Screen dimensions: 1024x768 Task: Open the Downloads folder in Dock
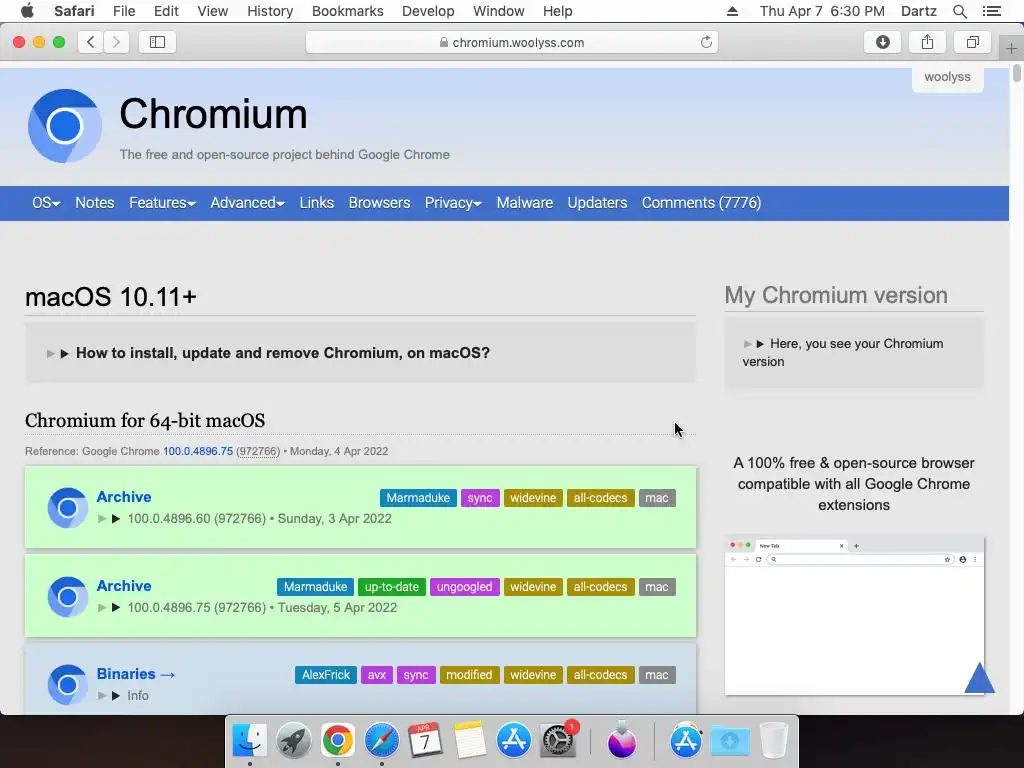pos(729,741)
